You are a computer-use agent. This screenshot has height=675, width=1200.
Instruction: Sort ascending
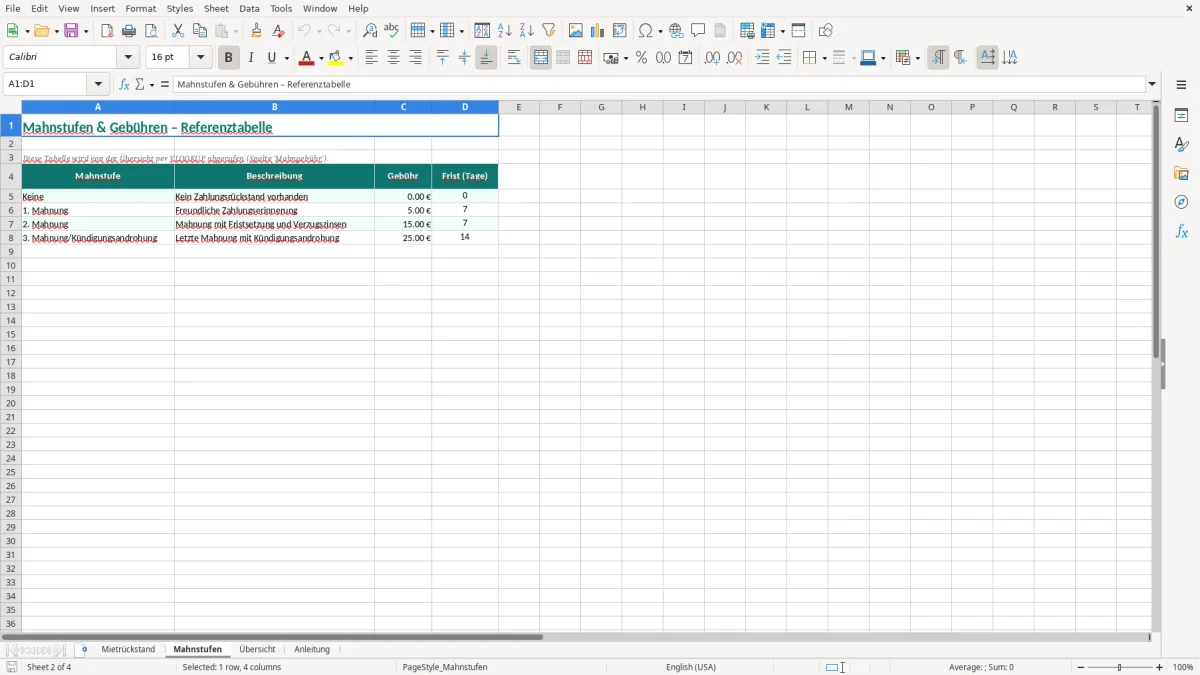504,31
